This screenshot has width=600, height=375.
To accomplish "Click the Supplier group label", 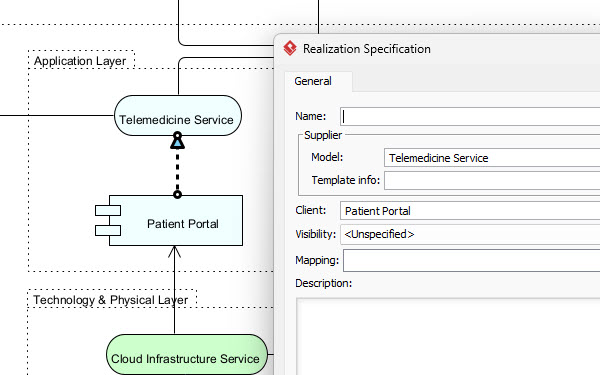I will [x=323, y=135].
